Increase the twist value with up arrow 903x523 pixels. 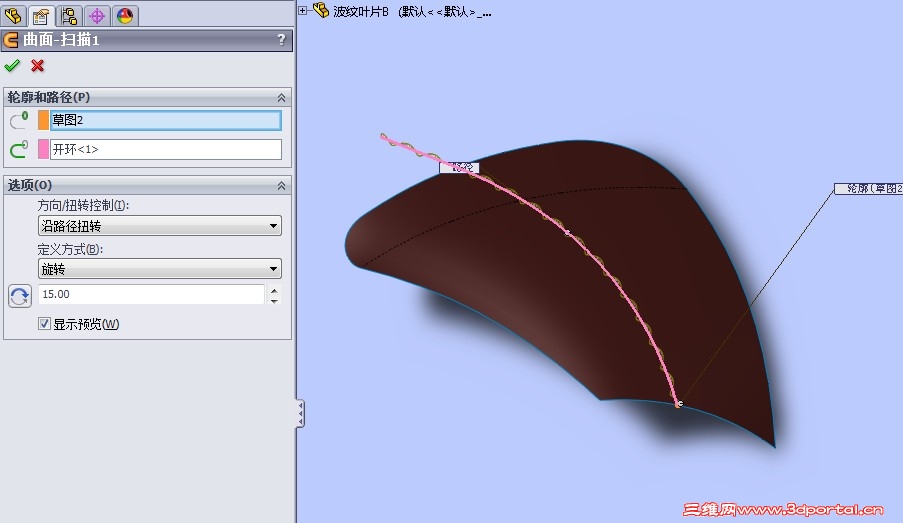click(x=275, y=290)
